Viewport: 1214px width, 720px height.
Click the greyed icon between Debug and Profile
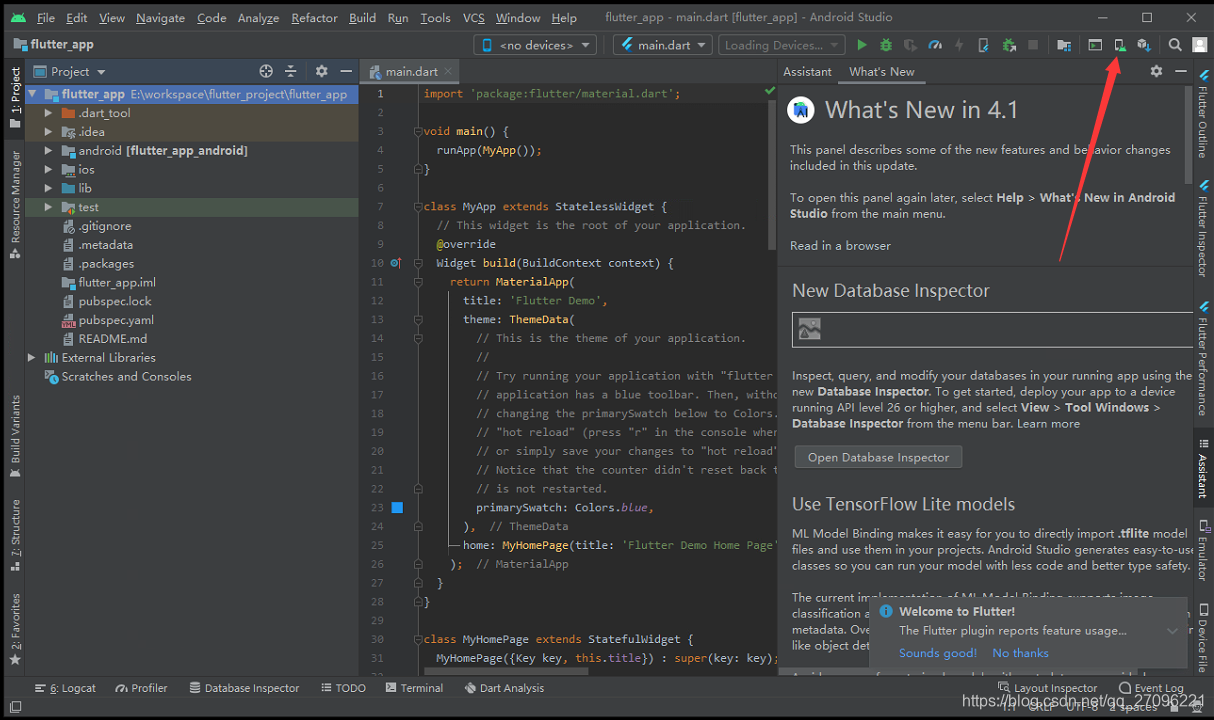click(910, 45)
